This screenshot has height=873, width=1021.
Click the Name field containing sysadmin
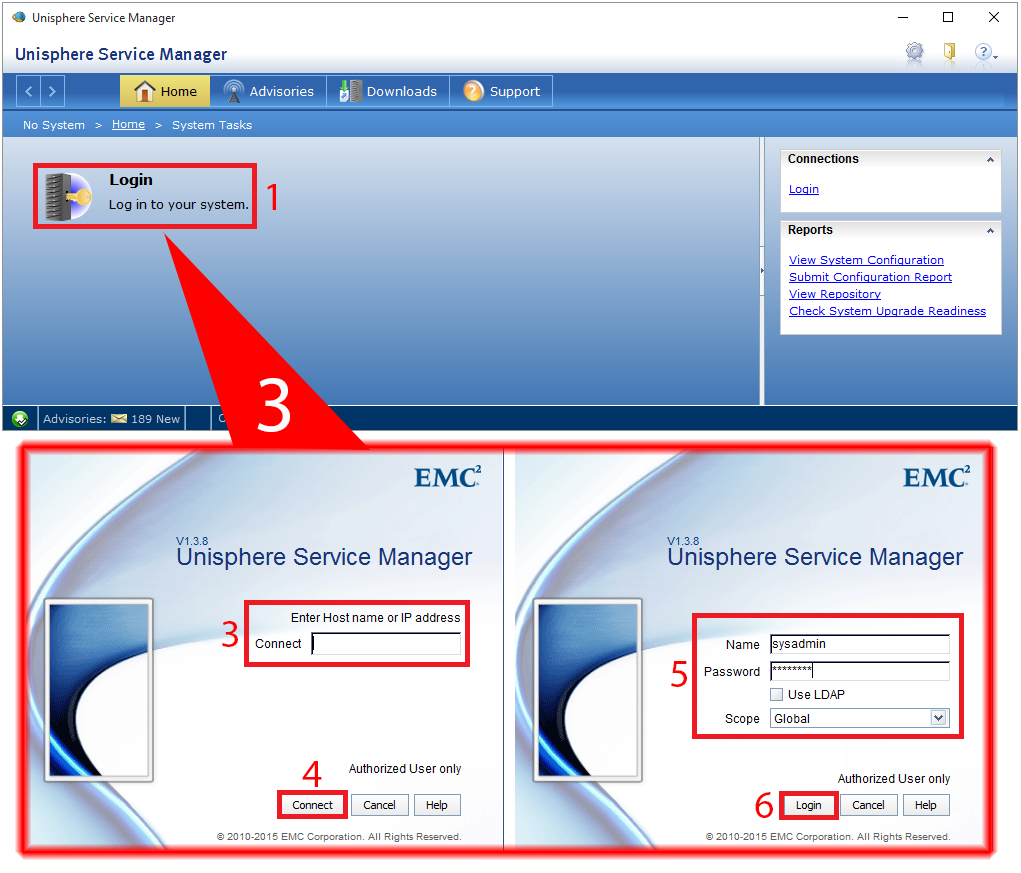pos(858,644)
